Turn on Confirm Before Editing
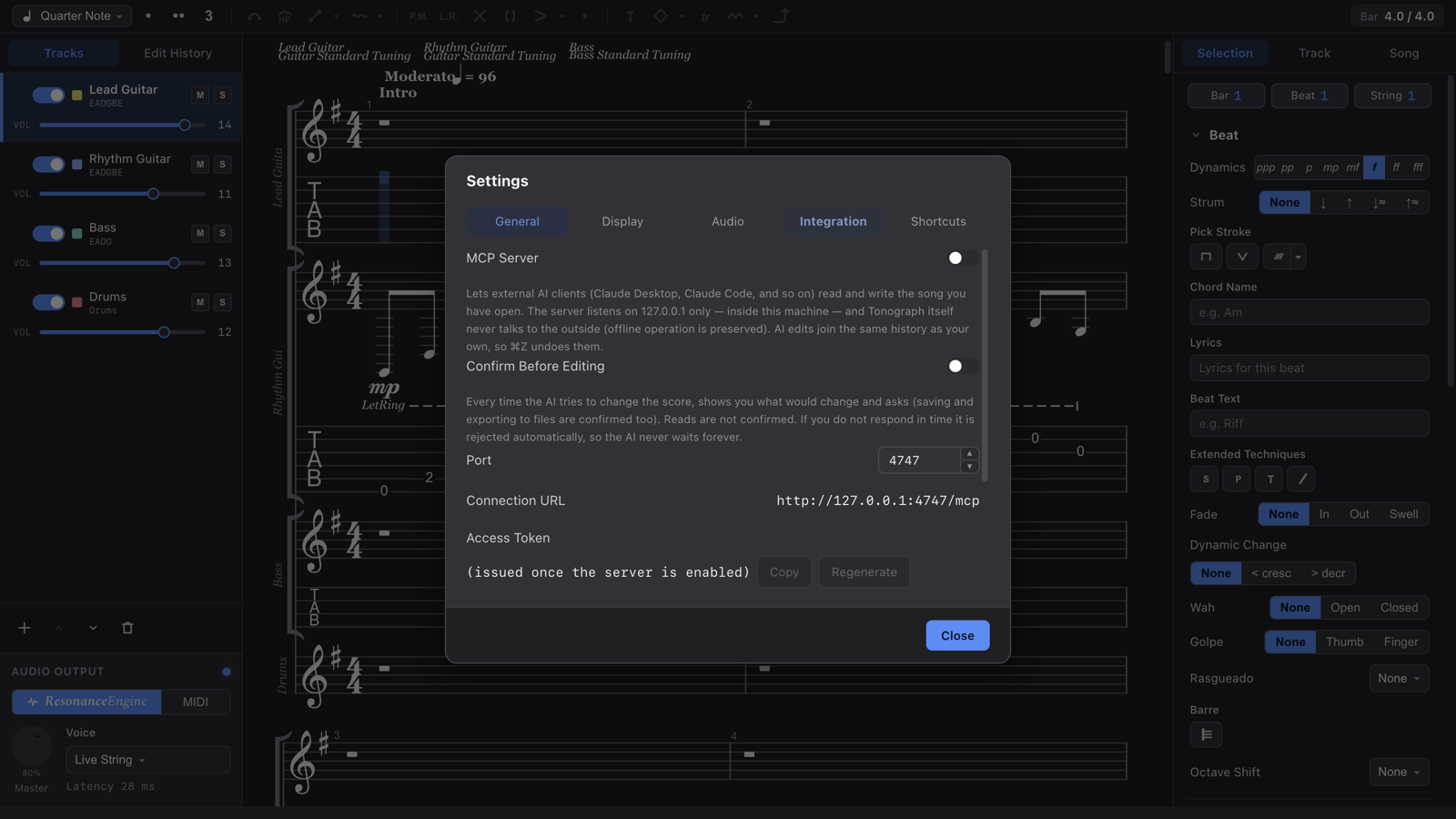This screenshot has width=1456, height=819. [x=963, y=367]
